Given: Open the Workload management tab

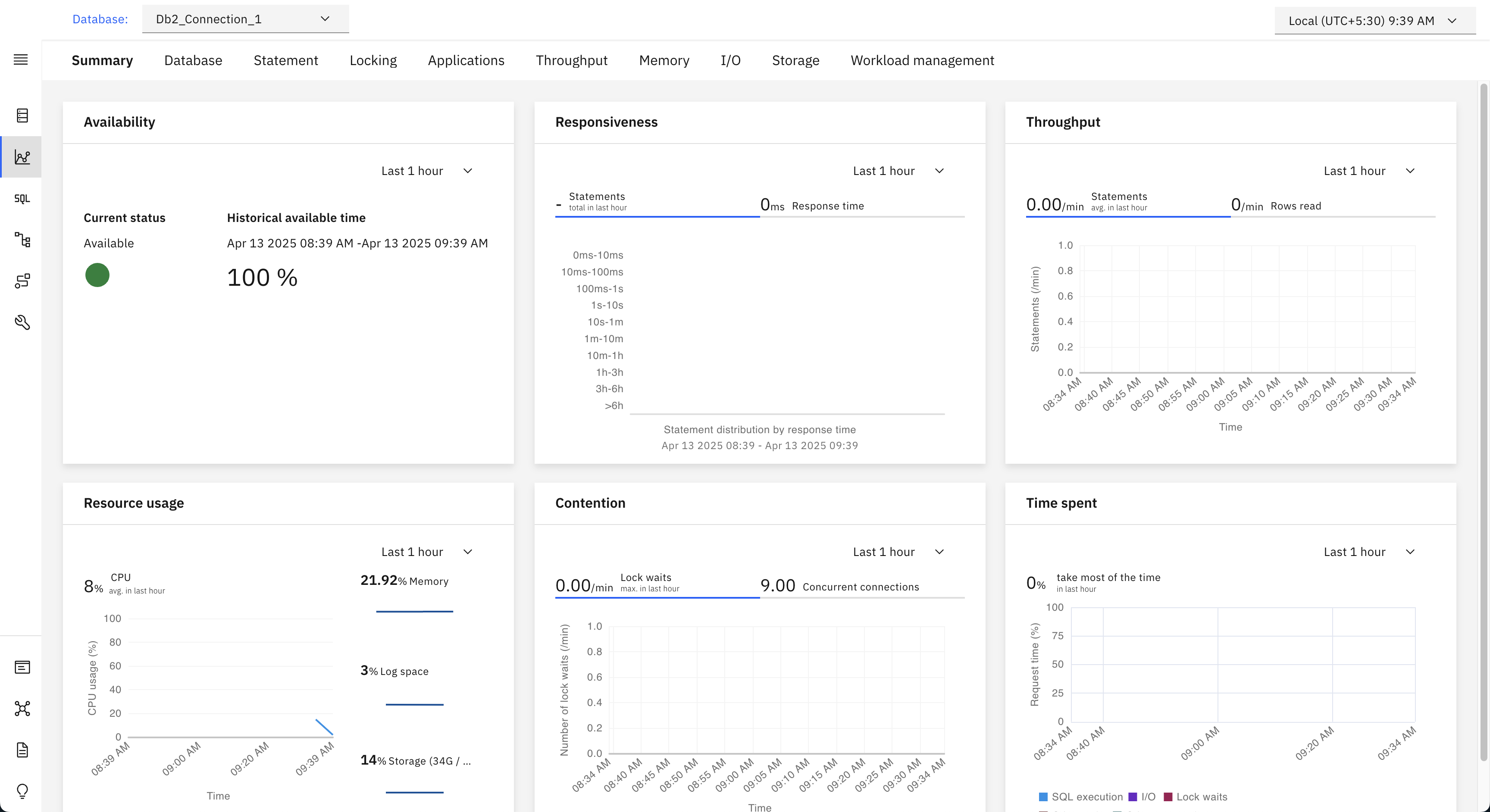Looking at the screenshot, I should pyautogui.click(x=921, y=60).
